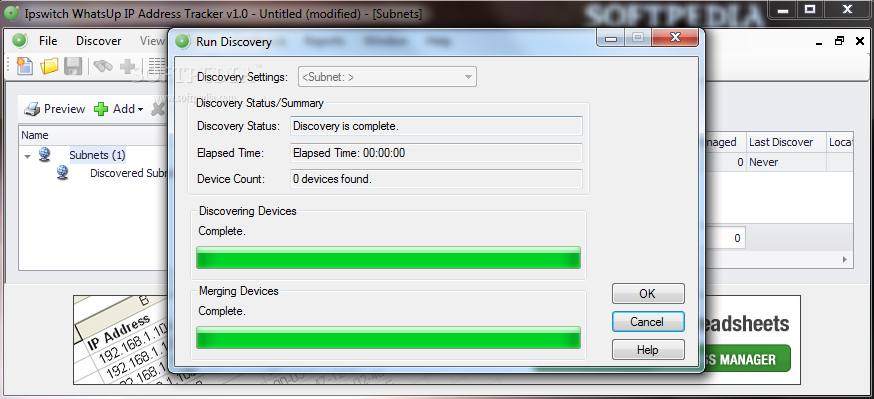The image size is (874, 399).
Task: Click the New file toolbar icon
Action: (25, 66)
